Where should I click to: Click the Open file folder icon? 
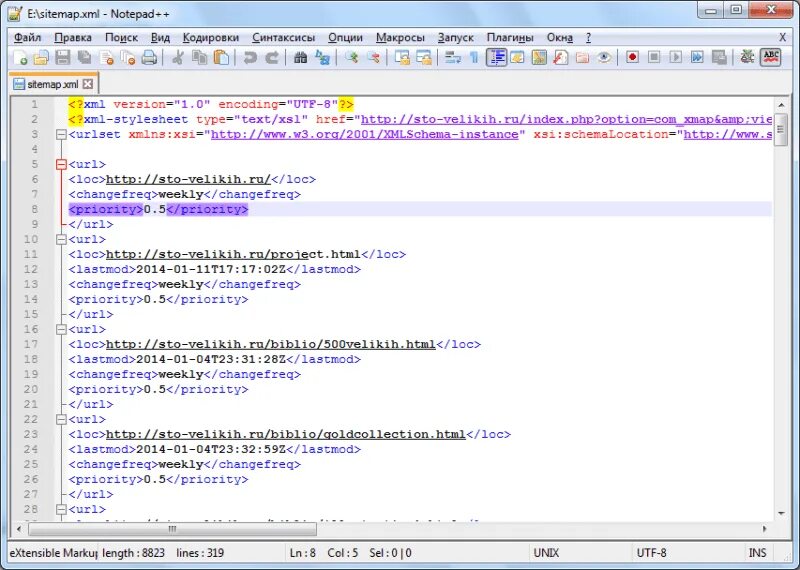[x=41, y=57]
